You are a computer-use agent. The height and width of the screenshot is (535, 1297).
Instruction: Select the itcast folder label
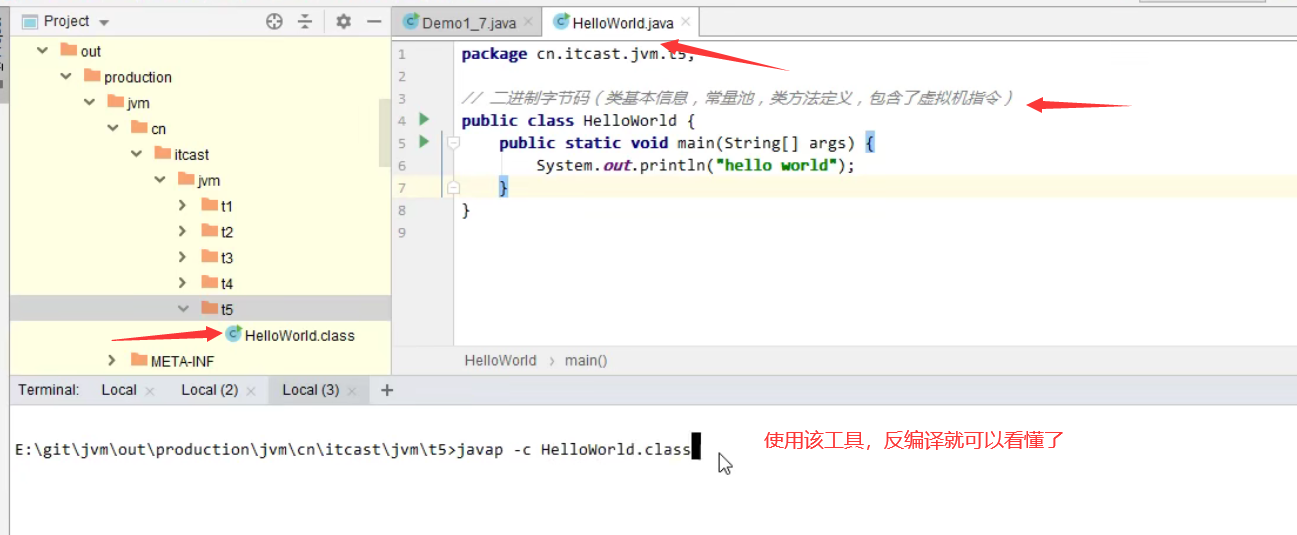(x=192, y=155)
